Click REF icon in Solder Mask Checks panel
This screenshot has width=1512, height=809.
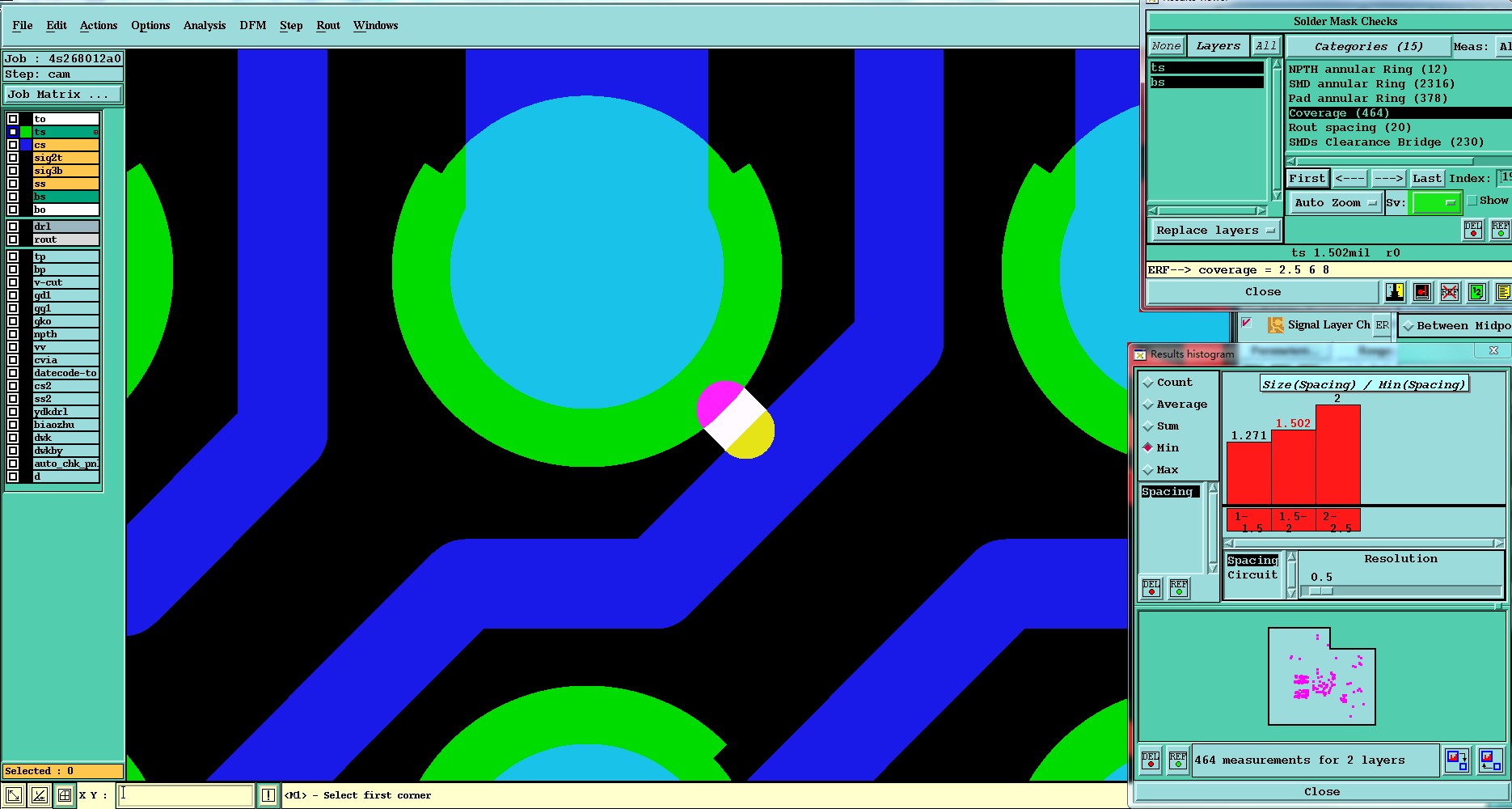[x=1501, y=230]
